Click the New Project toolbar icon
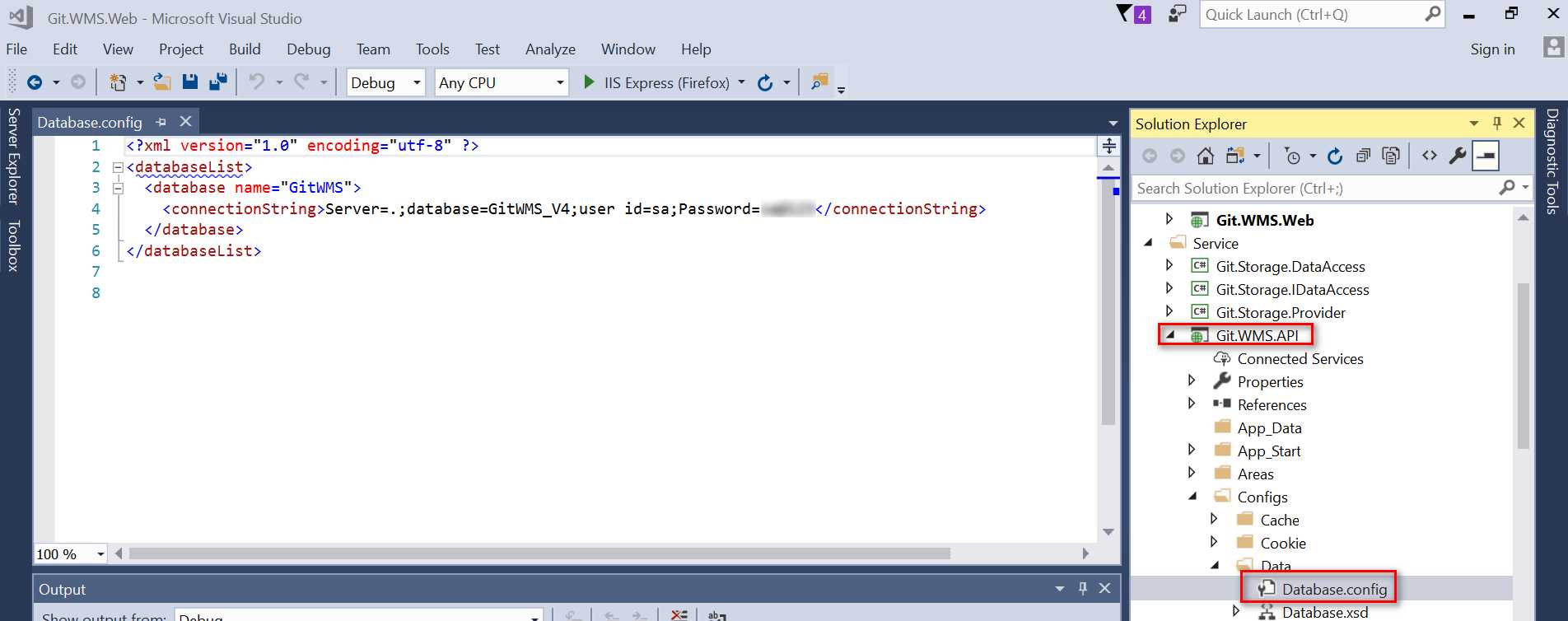This screenshot has height=621, width=1568. (x=119, y=82)
